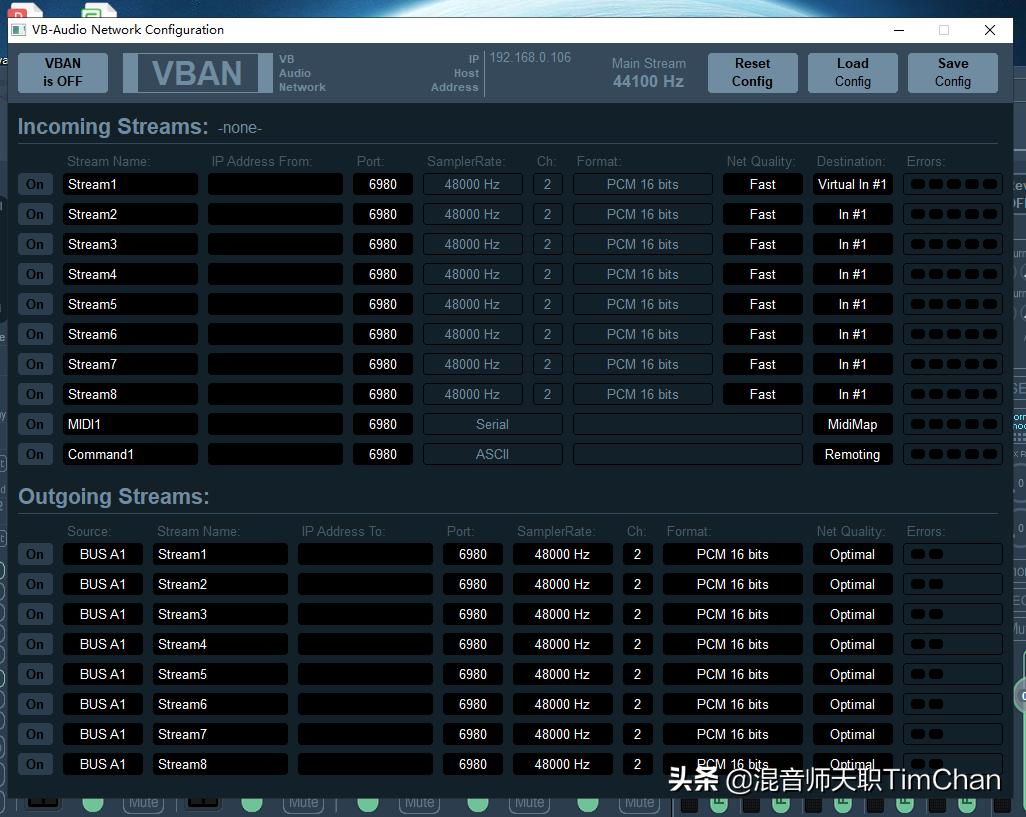This screenshot has height=817, width=1026.
Task: Click the Command1 stream name field
Action: coord(130,455)
